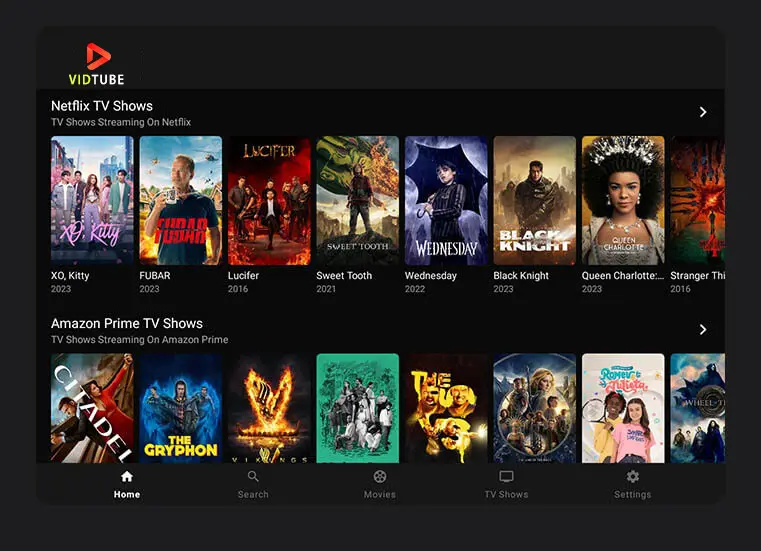
Task: Click the 2023 year under XO, Kitty
Action: tap(61, 289)
